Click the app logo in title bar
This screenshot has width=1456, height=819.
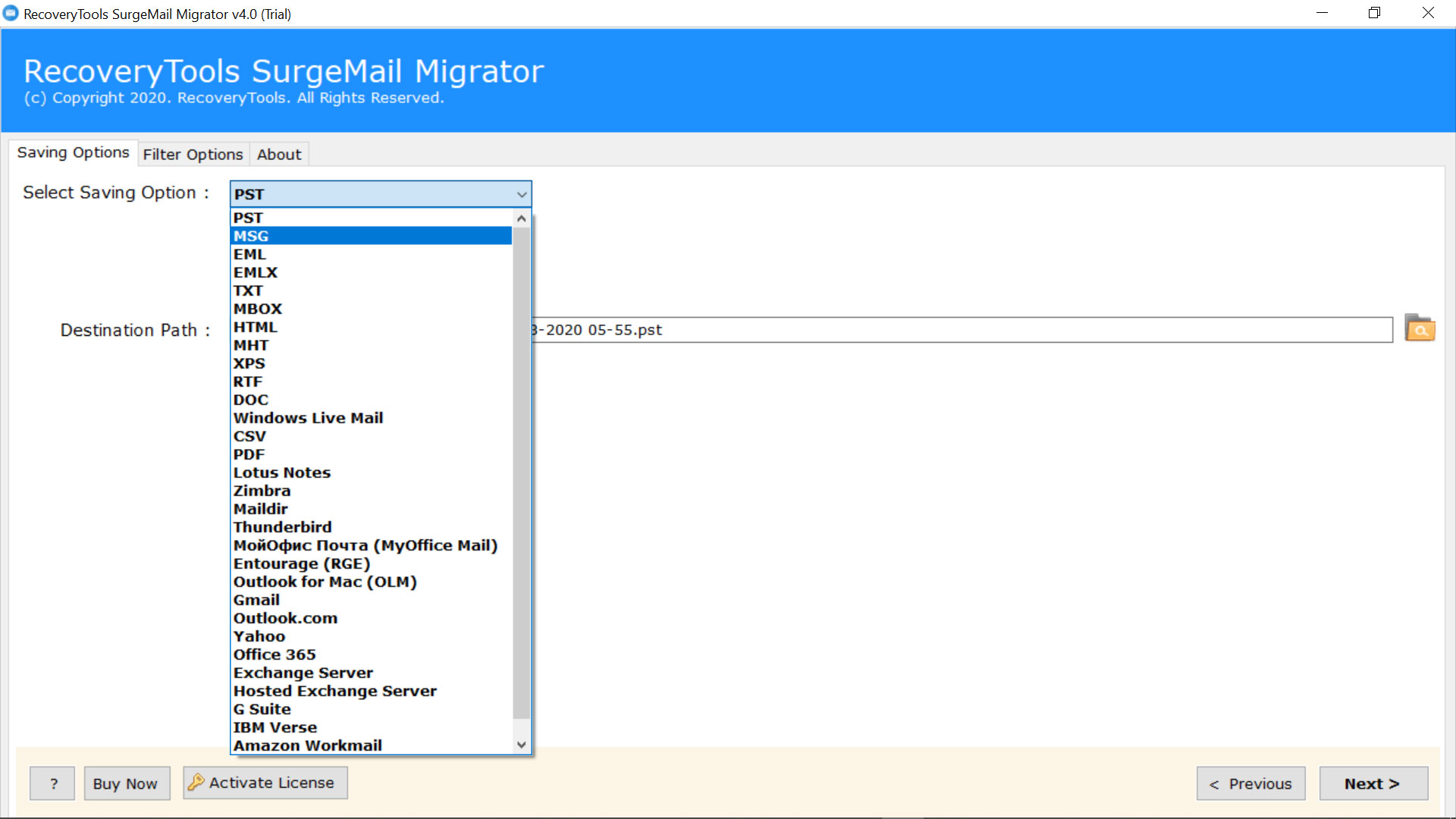(x=11, y=14)
